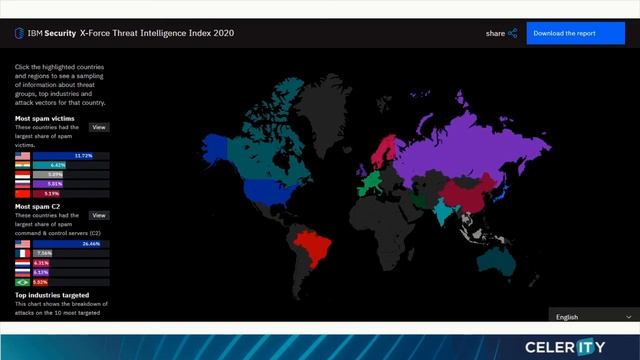
Task: Select Australia on the world map
Action: tap(496, 262)
